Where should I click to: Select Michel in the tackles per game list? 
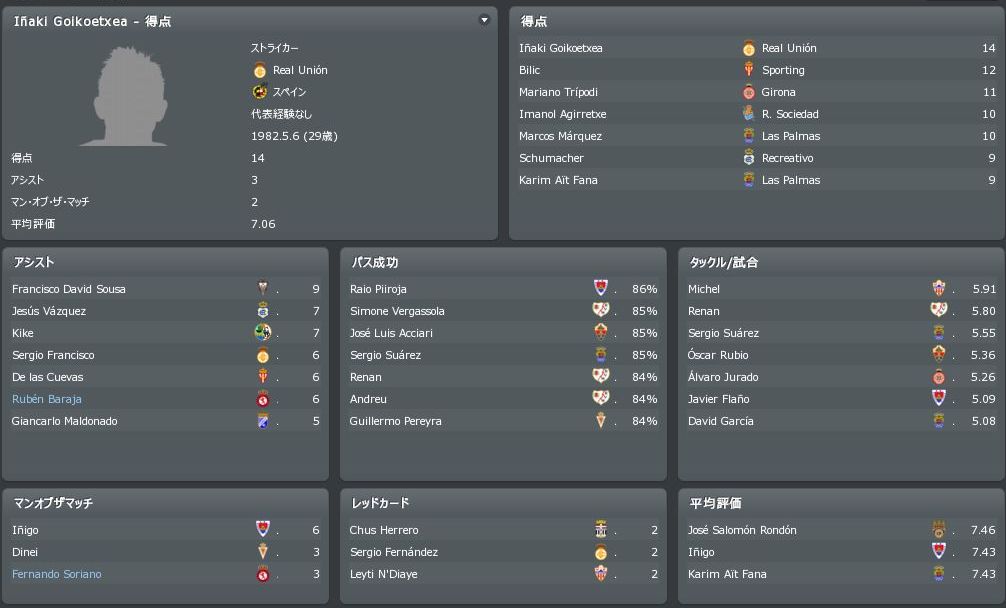704,289
